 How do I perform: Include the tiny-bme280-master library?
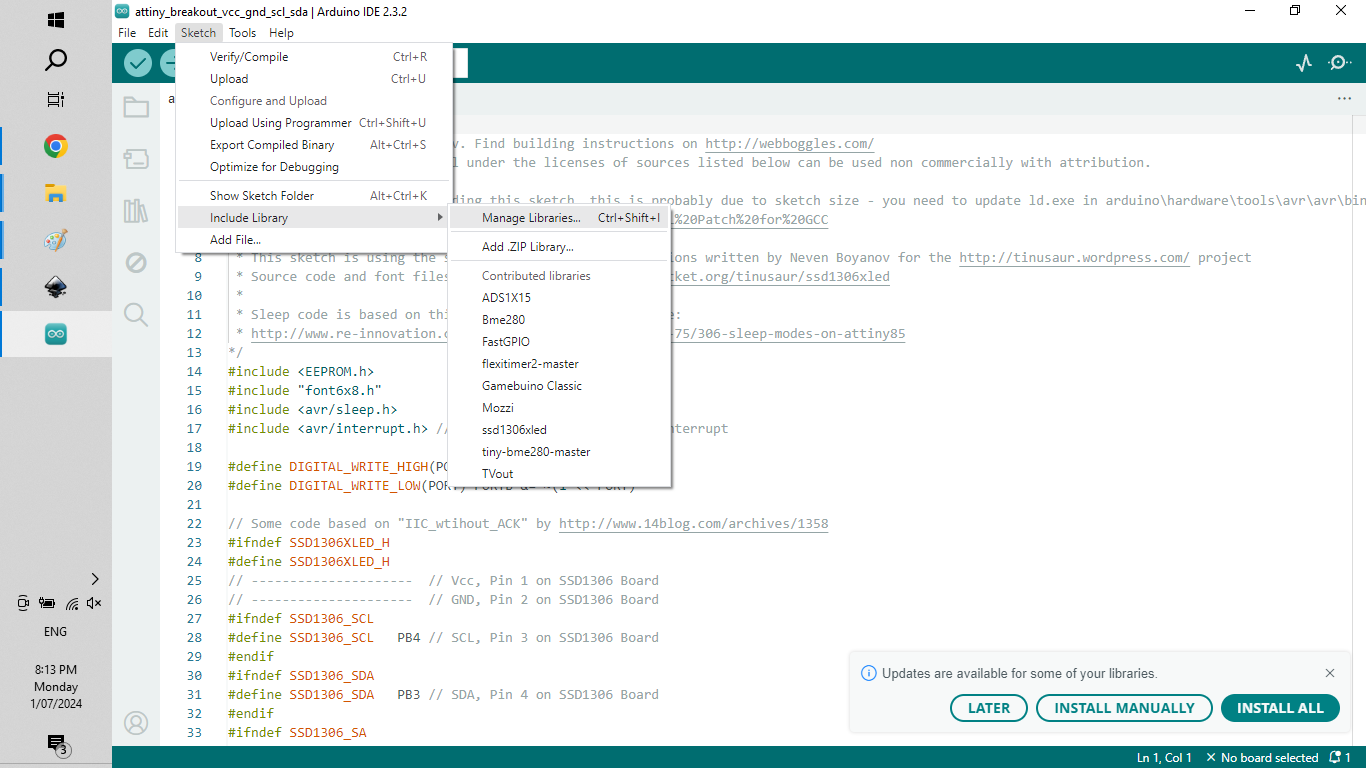559,452
